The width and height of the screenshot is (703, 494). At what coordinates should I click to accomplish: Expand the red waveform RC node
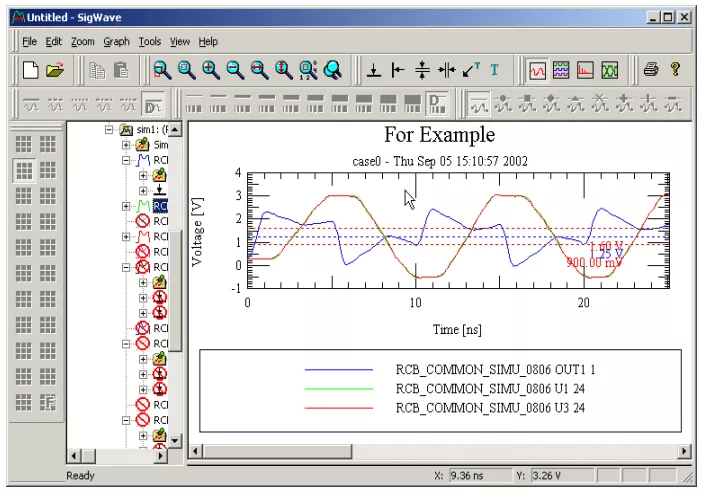[126, 236]
